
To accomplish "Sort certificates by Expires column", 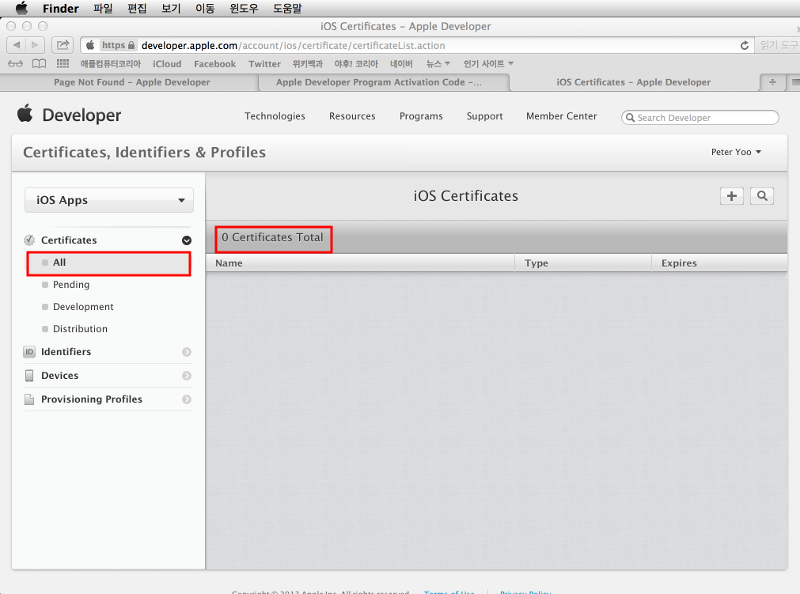I will (x=719, y=263).
